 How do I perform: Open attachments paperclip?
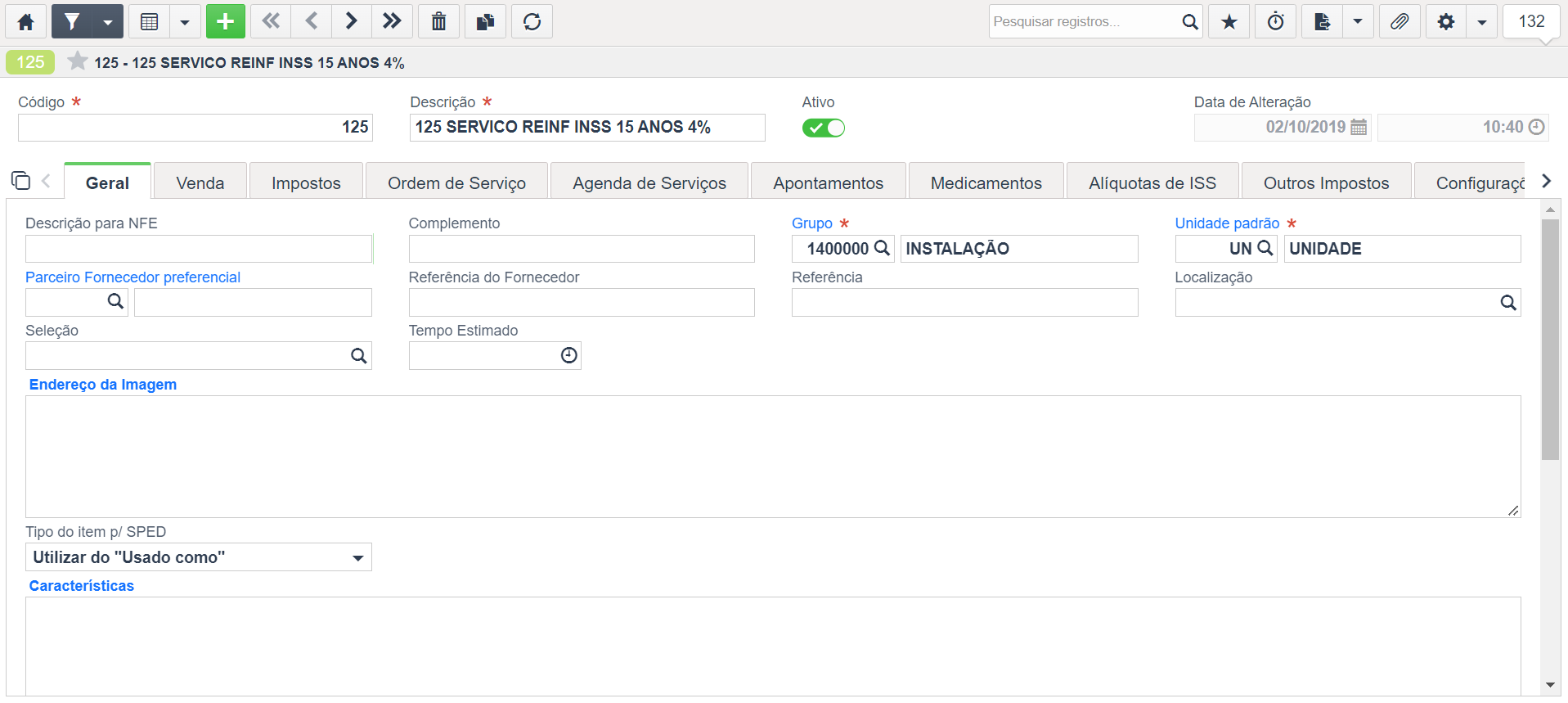tap(1400, 22)
